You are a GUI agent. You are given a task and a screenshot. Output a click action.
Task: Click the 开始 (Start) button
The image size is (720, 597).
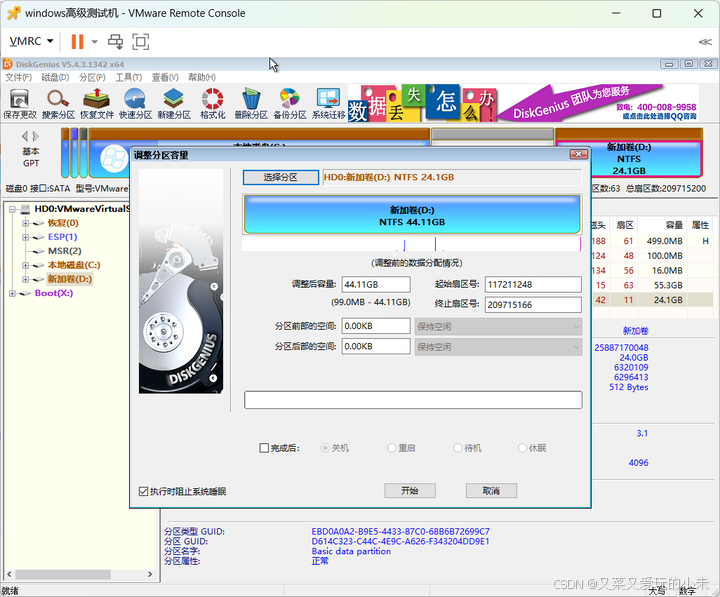click(410, 490)
